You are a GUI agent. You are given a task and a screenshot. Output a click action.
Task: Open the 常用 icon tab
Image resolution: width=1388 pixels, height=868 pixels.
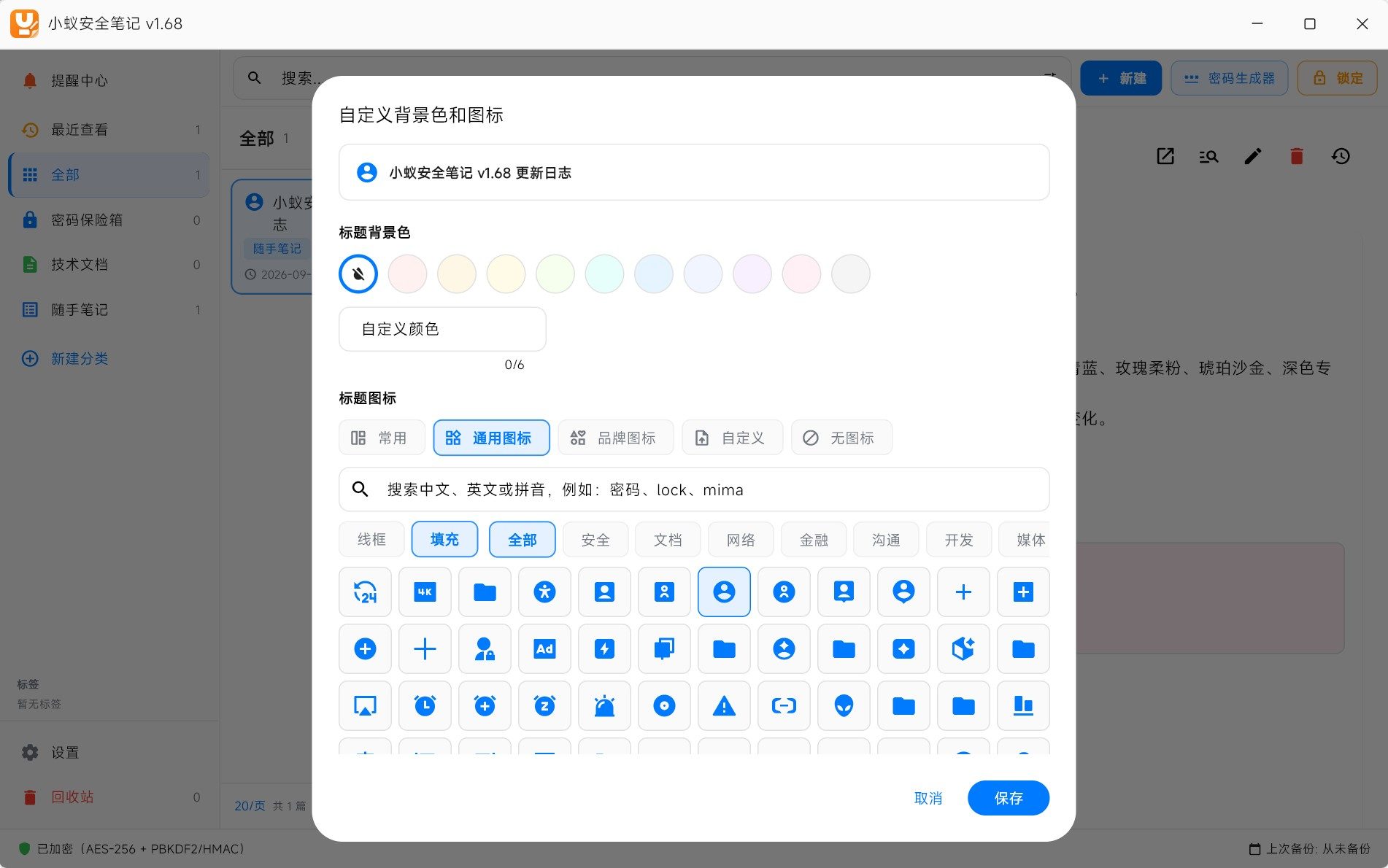coord(382,438)
